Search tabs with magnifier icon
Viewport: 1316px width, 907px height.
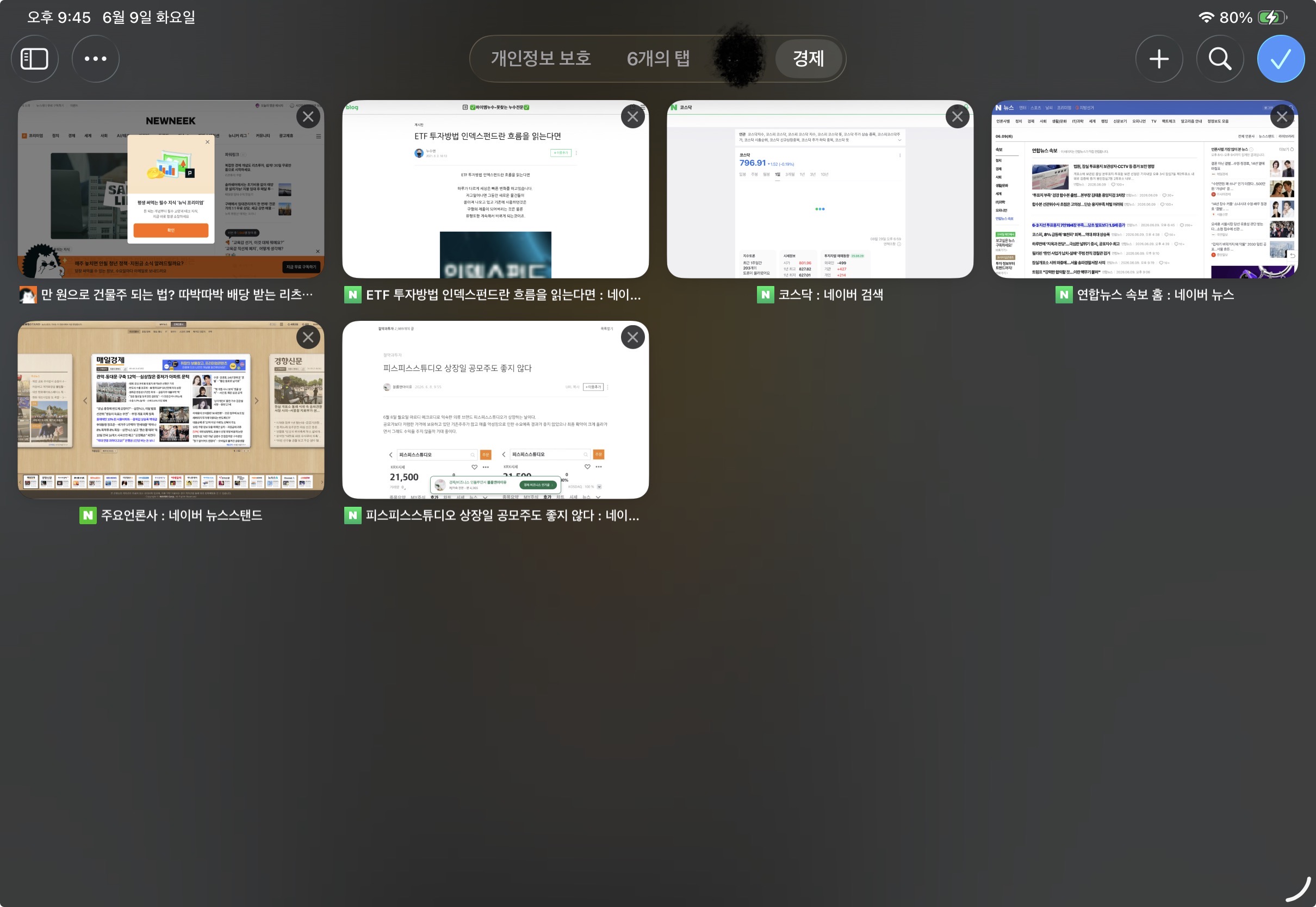[x=1220, y=59]
